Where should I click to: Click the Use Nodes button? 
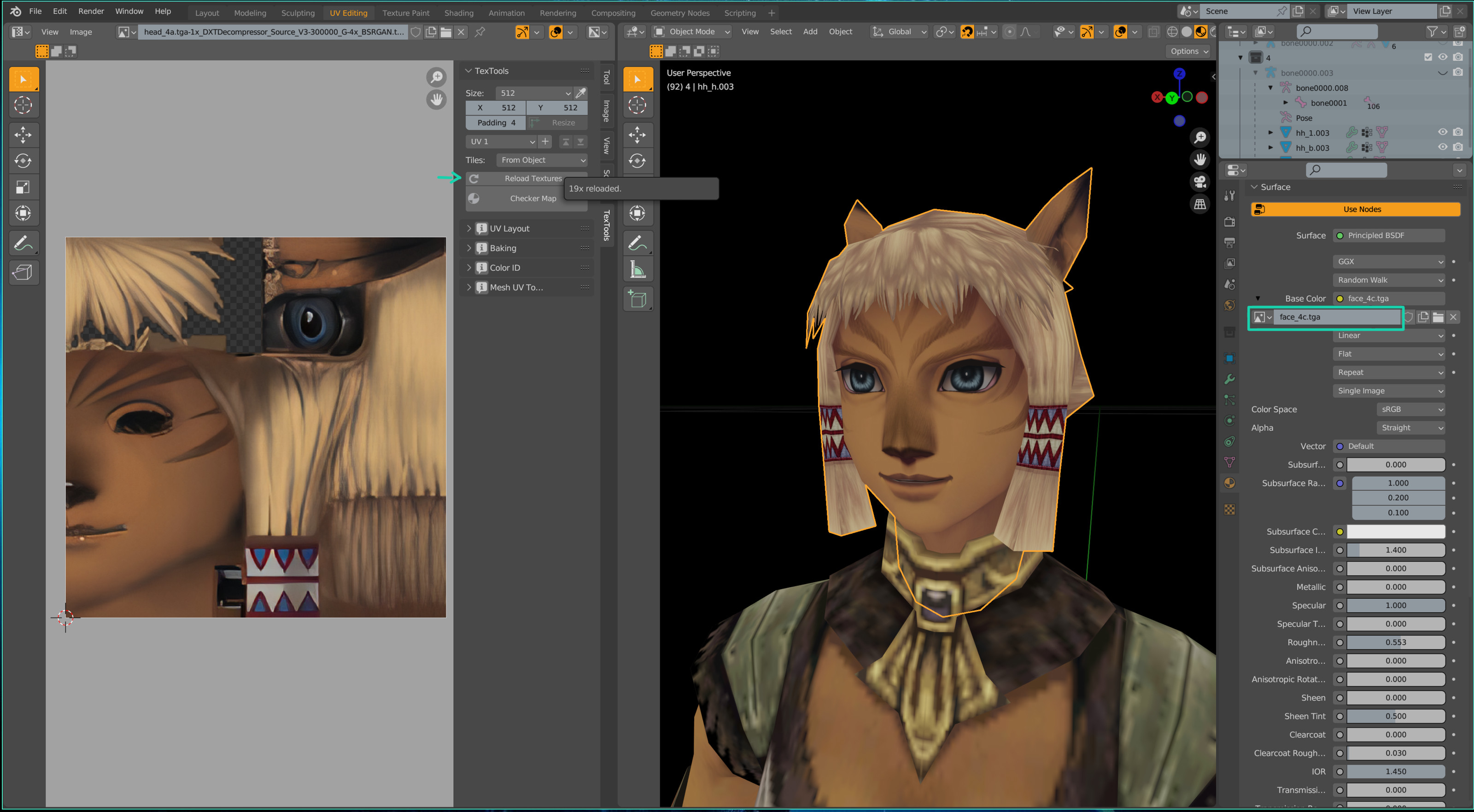coord(1356,210)
